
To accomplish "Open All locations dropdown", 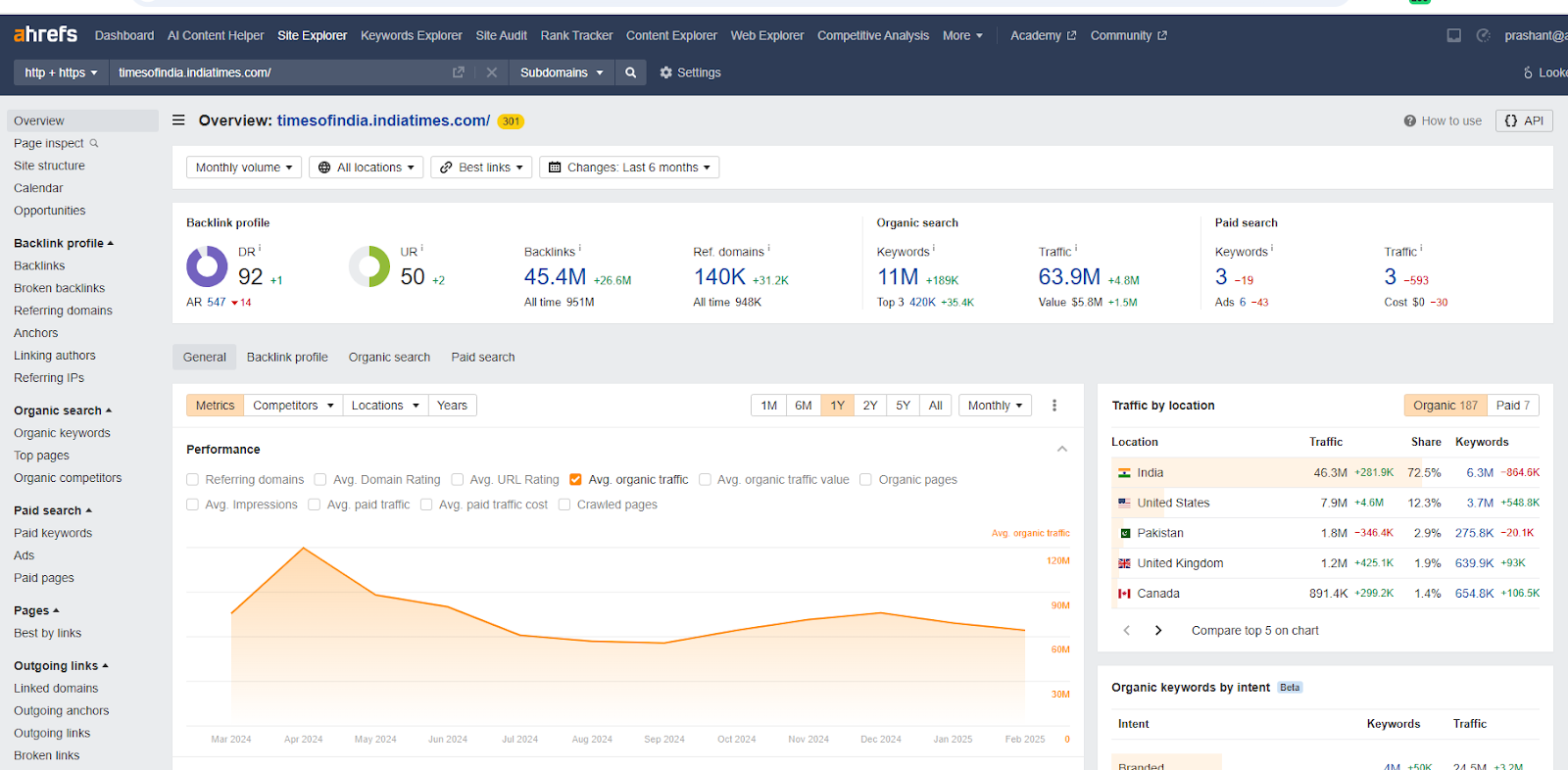I will pyautogui.click(x=367, y=168).
